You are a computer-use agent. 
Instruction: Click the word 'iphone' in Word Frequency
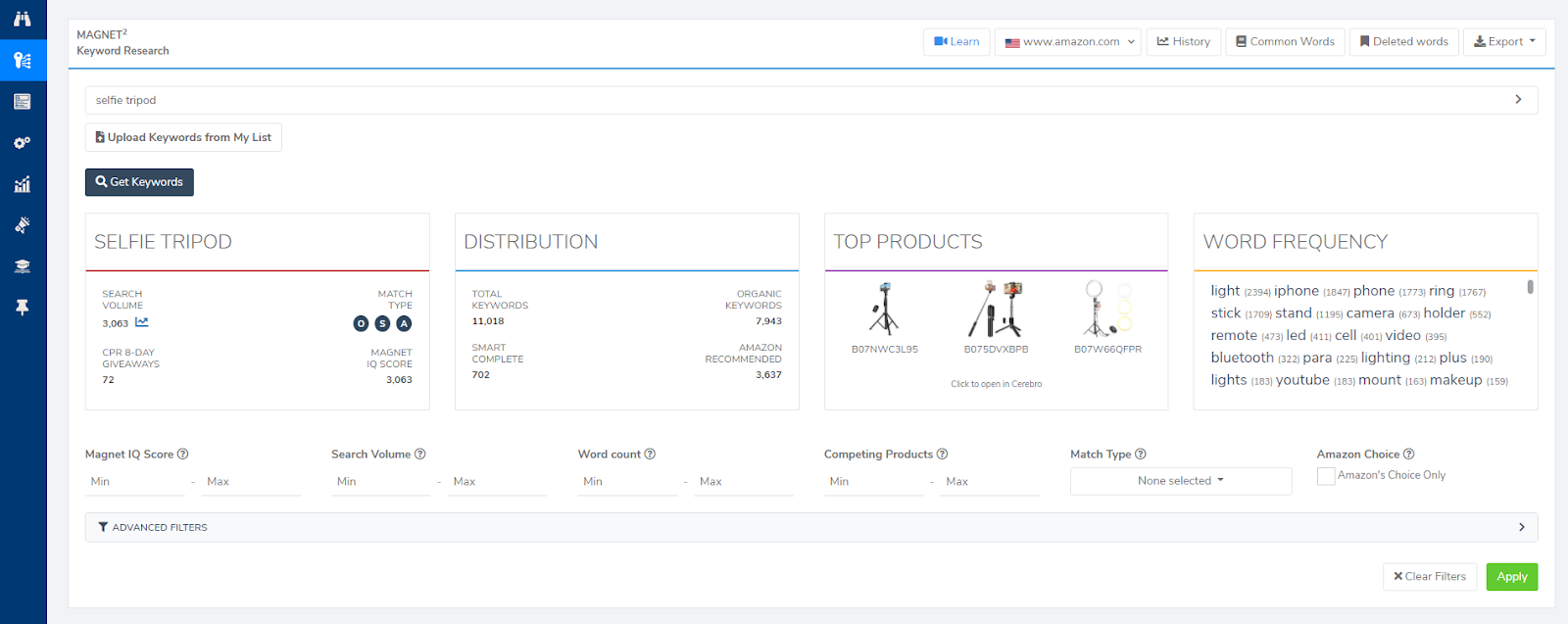(1297, 291)
